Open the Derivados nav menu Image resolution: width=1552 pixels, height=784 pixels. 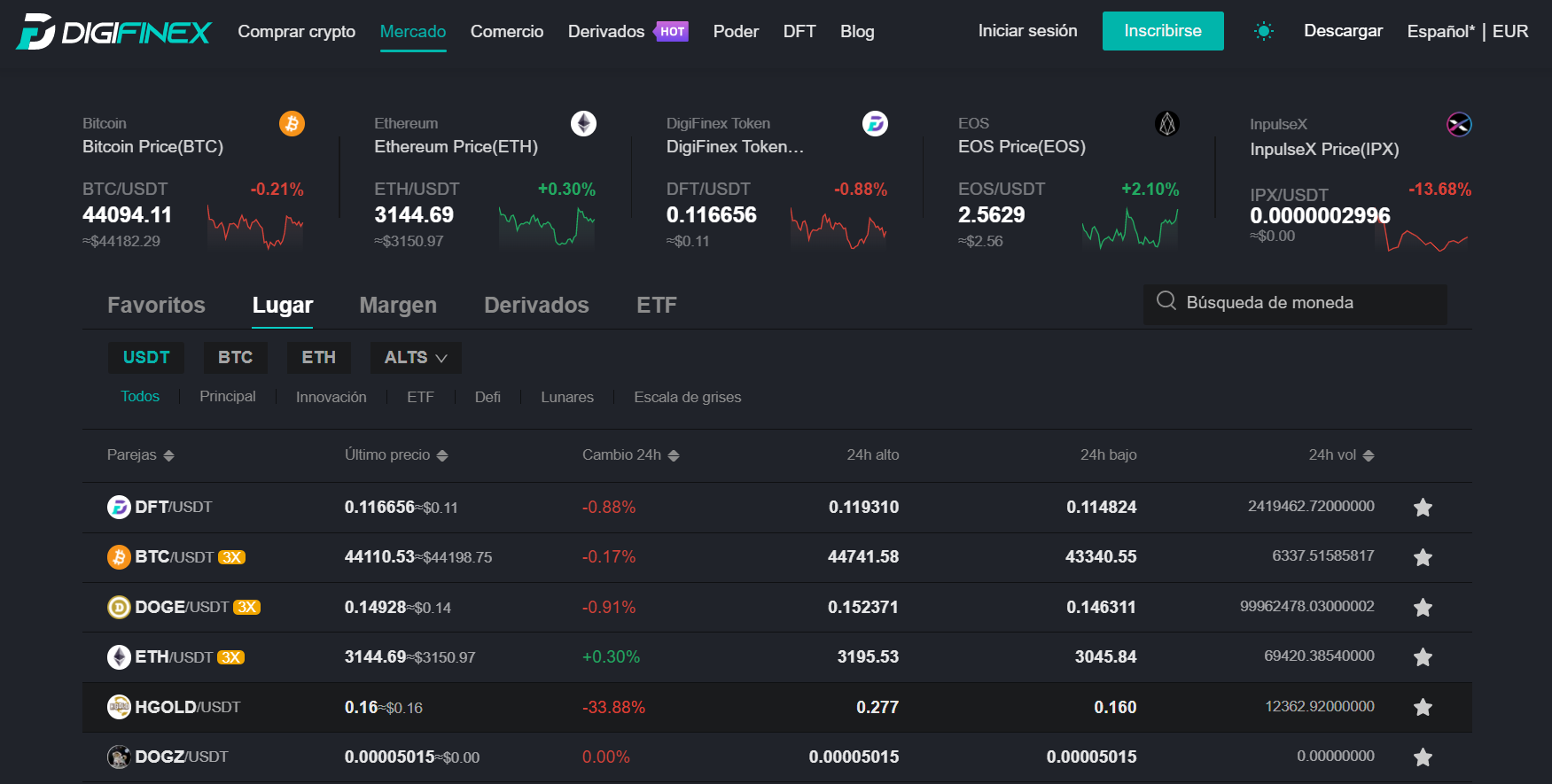[x=606, y=31]
